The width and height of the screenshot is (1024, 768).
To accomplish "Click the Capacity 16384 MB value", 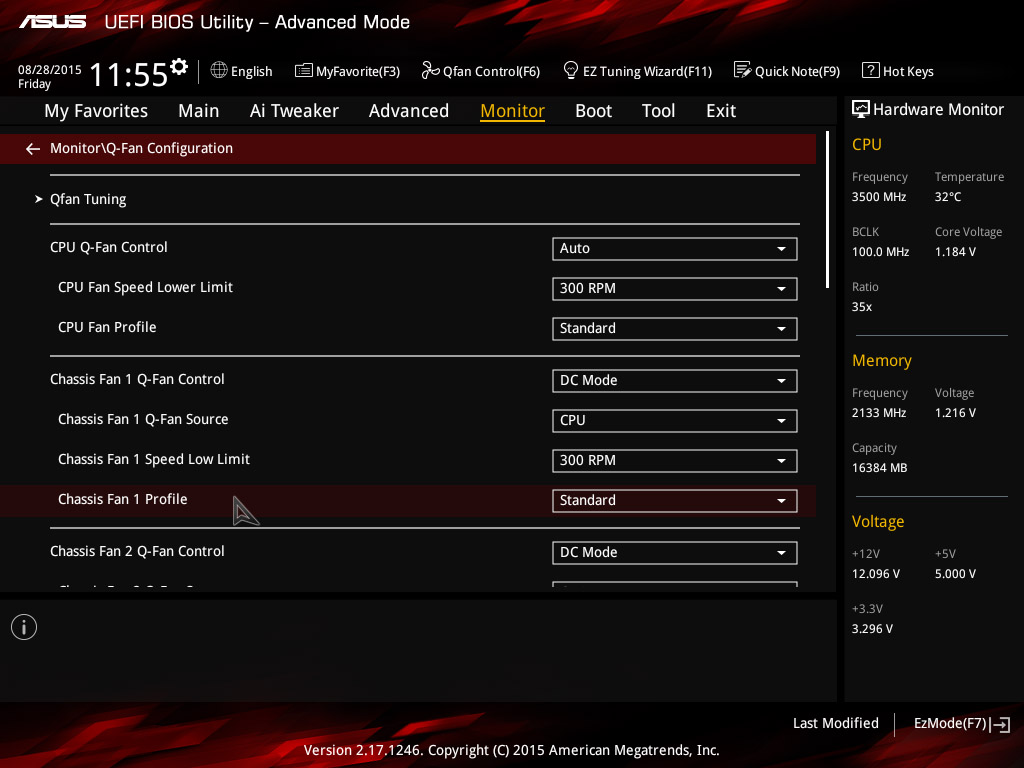I will (x=879, y=468).
